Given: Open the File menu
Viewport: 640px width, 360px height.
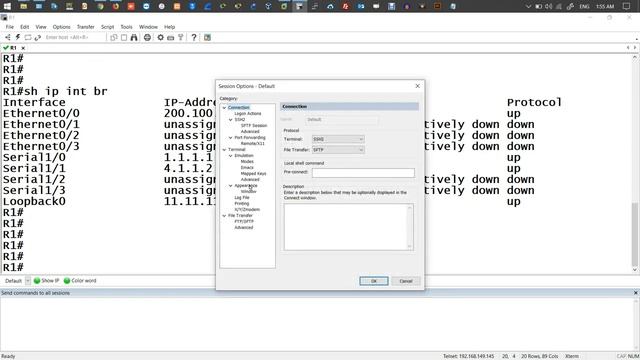Looking at the screenshot, I should pyautogui.click(x=10, y=27).
